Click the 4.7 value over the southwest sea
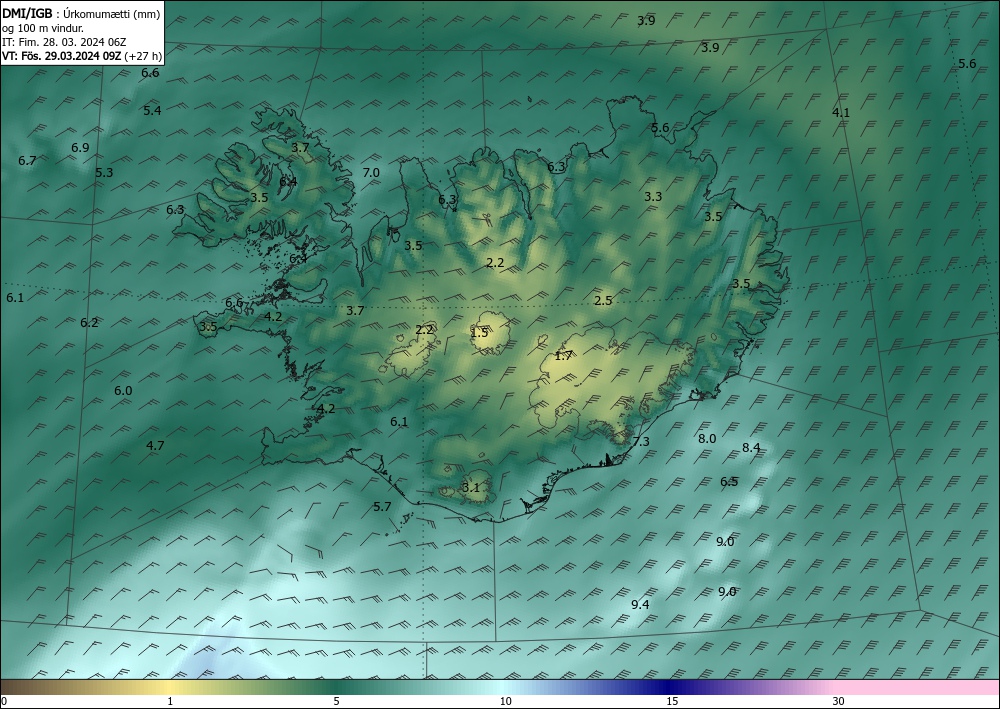The height and width of the screenshot is (709, 1000). point(155,446)
